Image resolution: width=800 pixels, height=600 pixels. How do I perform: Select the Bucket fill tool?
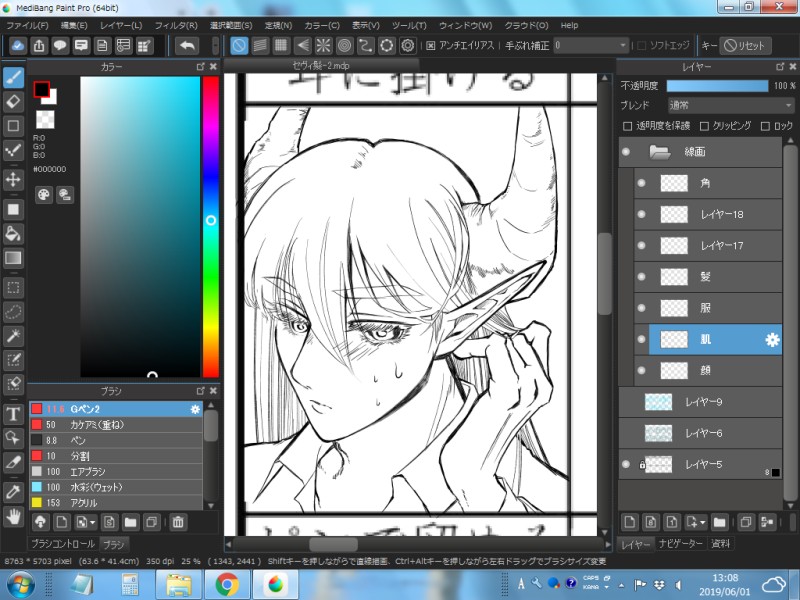tap(14, 234)
